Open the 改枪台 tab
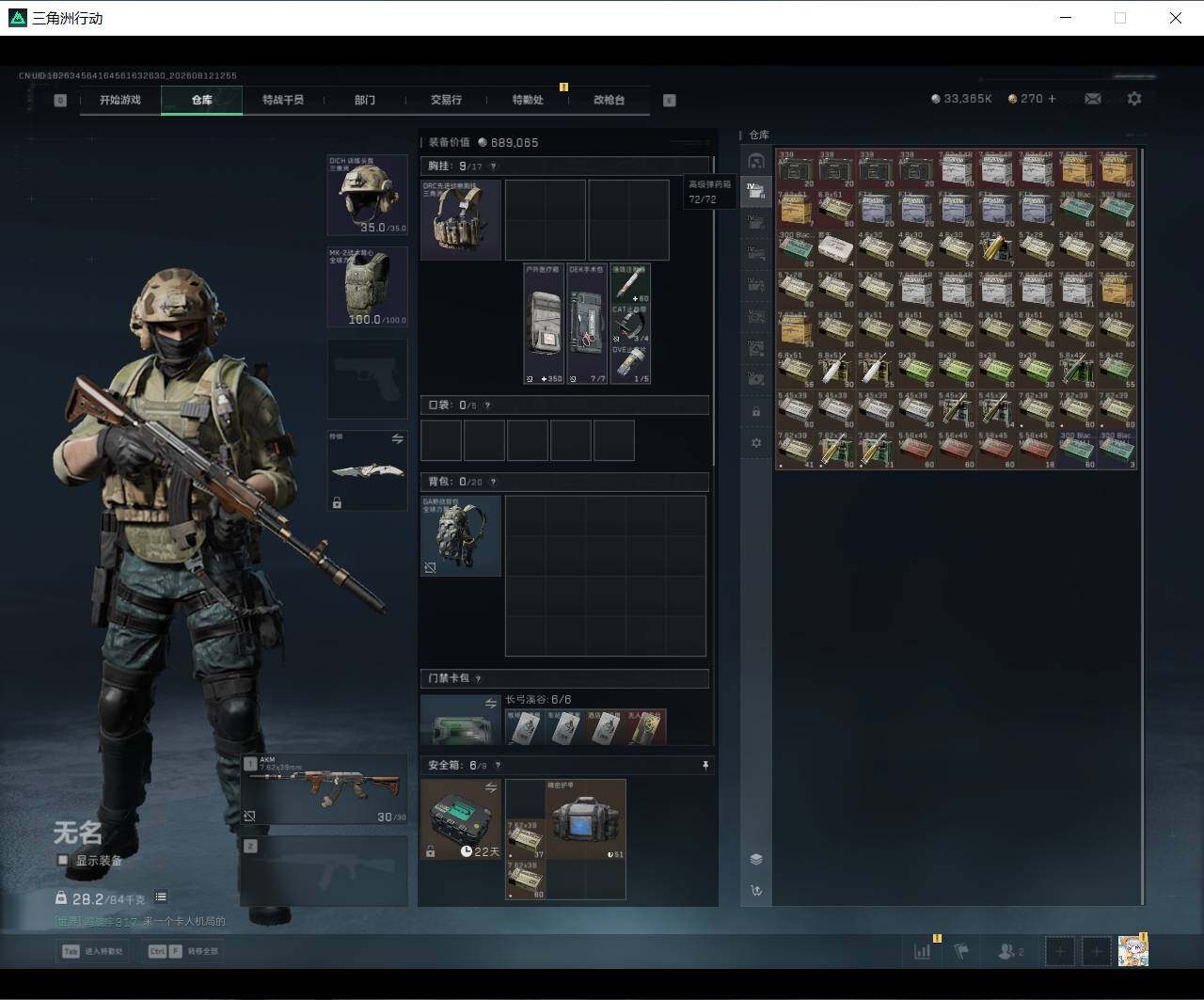 (x=609, y=100)
